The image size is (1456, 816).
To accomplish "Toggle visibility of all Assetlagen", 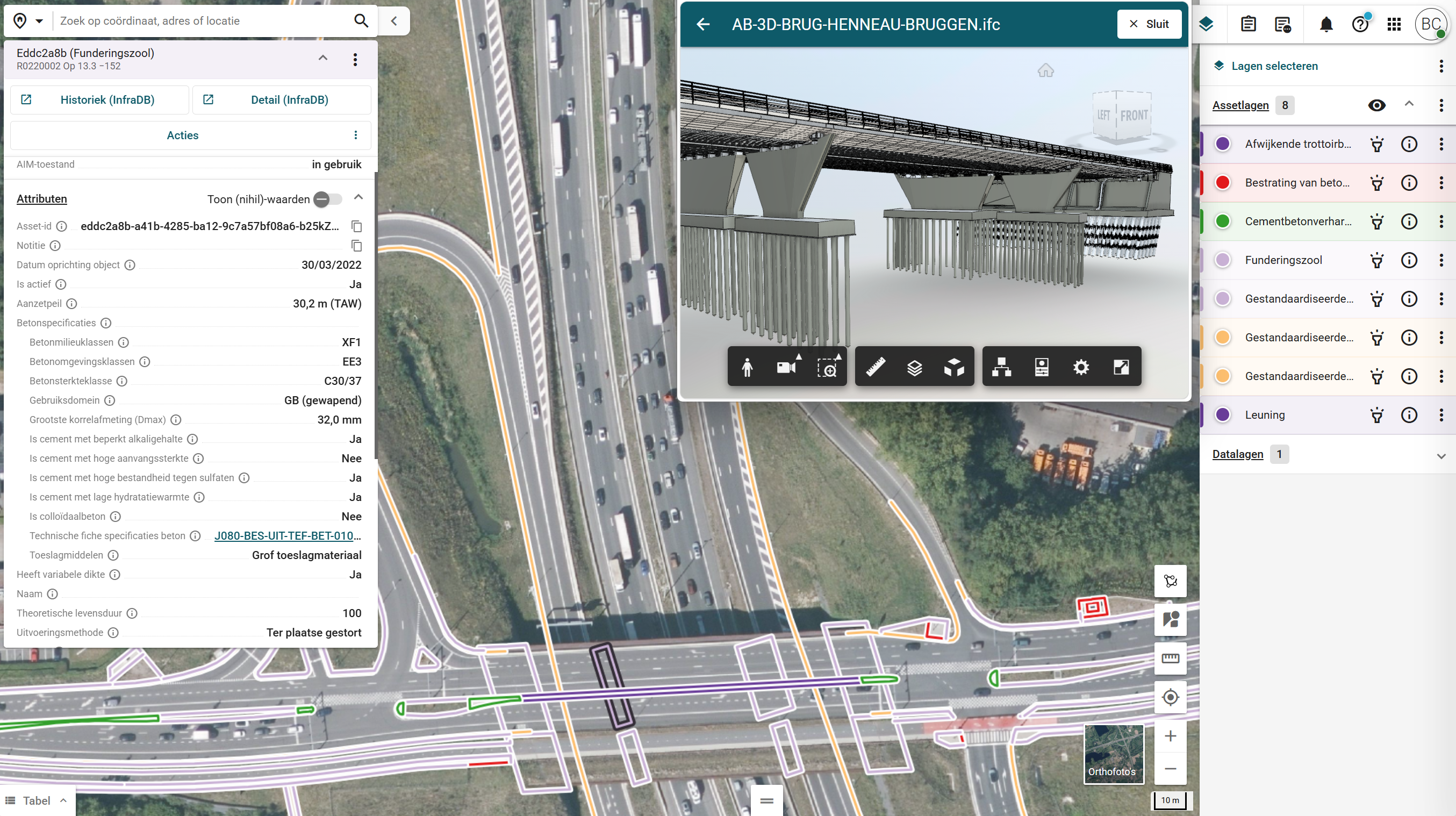I will pos(1376,105).
